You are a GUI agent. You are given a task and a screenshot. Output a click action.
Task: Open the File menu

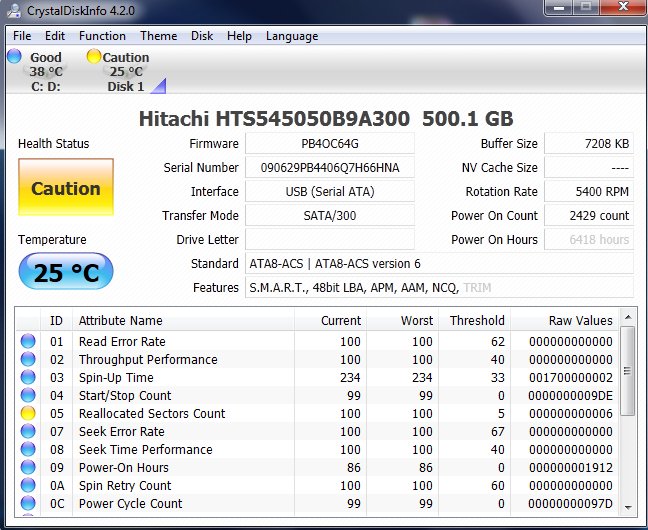click(22, 36)
